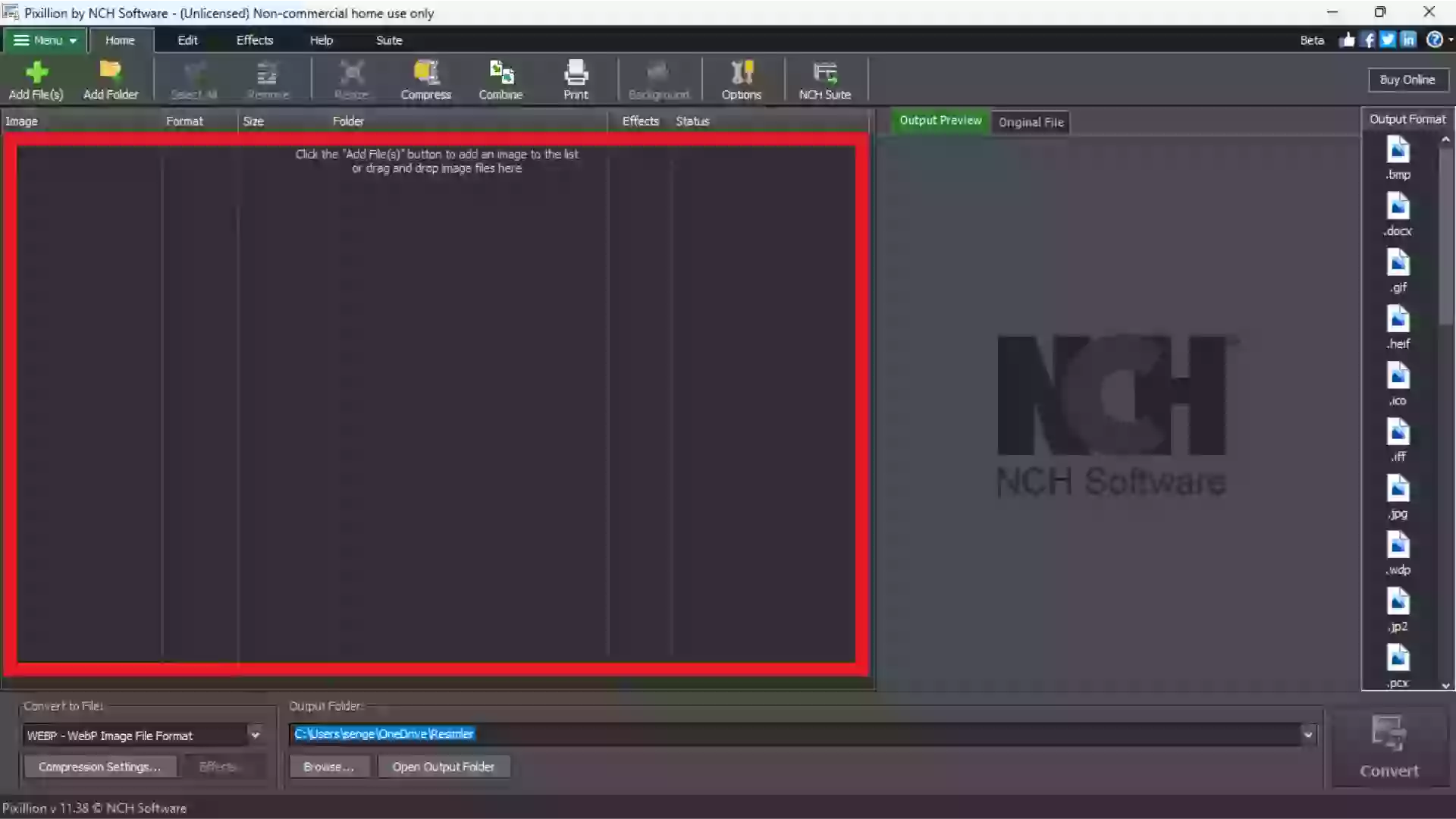Switch to the Effects tab
1456x819 pixels.
pyautogui.click(x=254, y=40)
